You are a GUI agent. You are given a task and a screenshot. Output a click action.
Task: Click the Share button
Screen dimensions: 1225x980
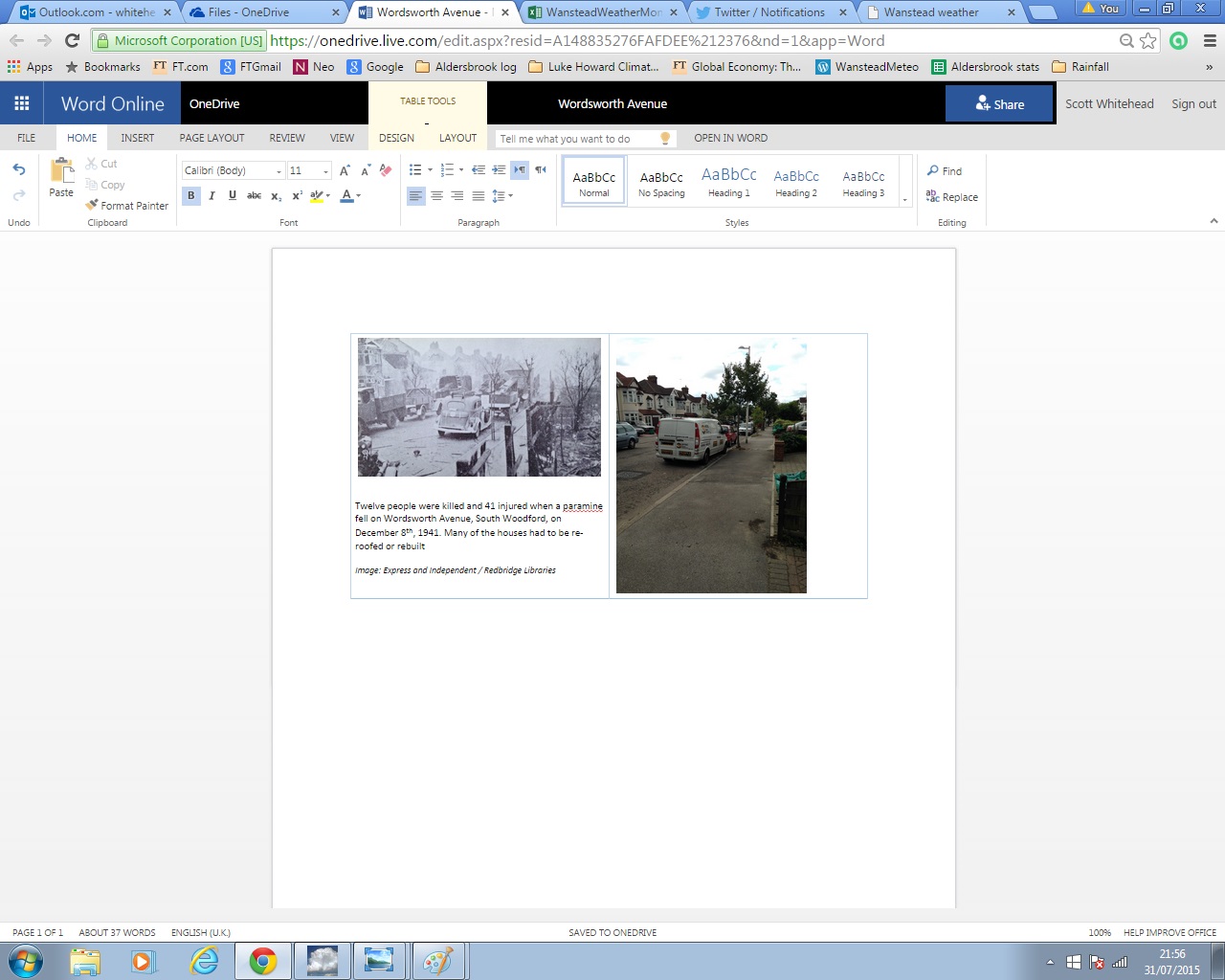pos(999,103)
